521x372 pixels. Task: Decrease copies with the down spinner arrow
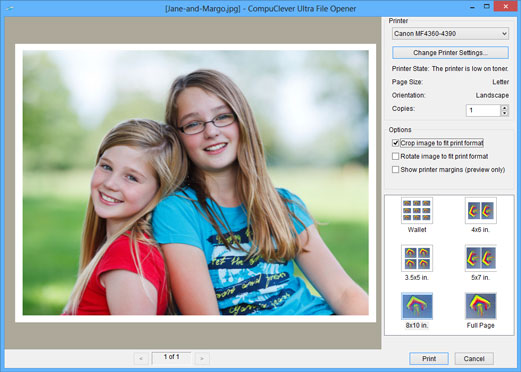505,113
